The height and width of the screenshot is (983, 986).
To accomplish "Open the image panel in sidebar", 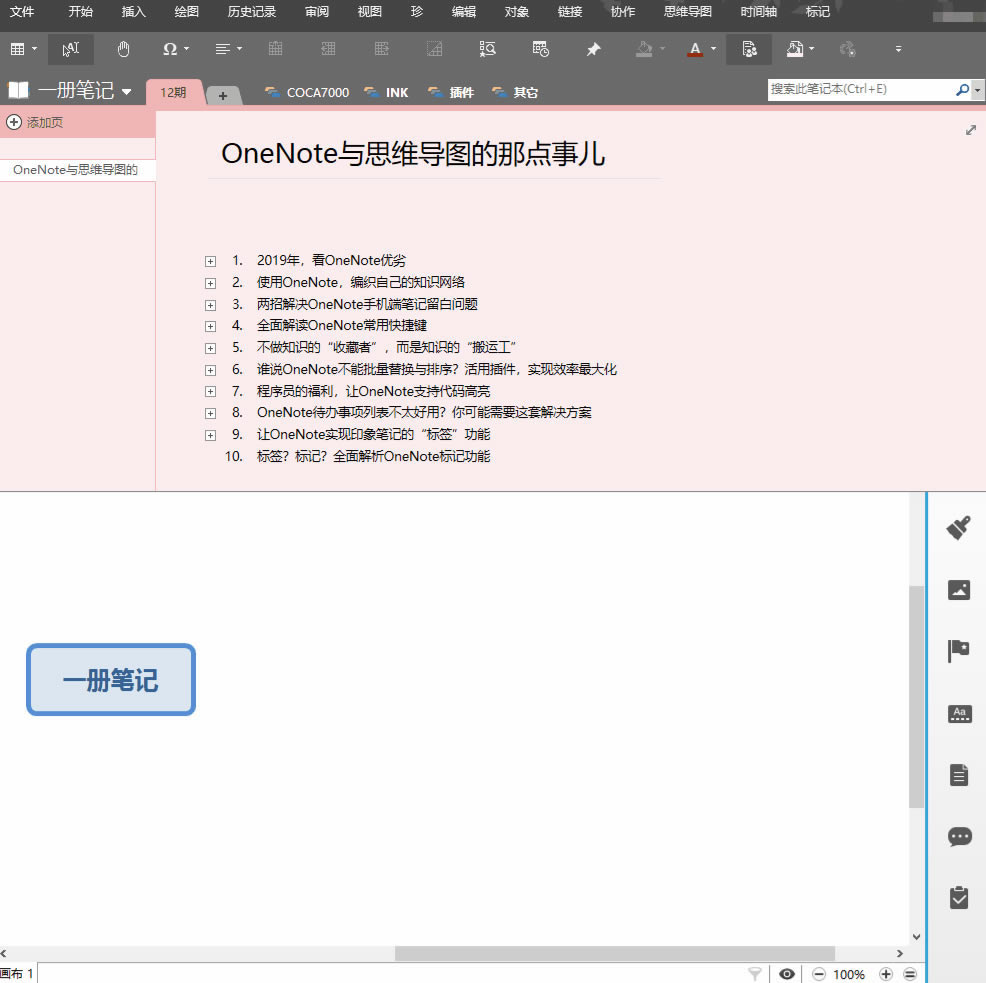I will tap(959, 590).
